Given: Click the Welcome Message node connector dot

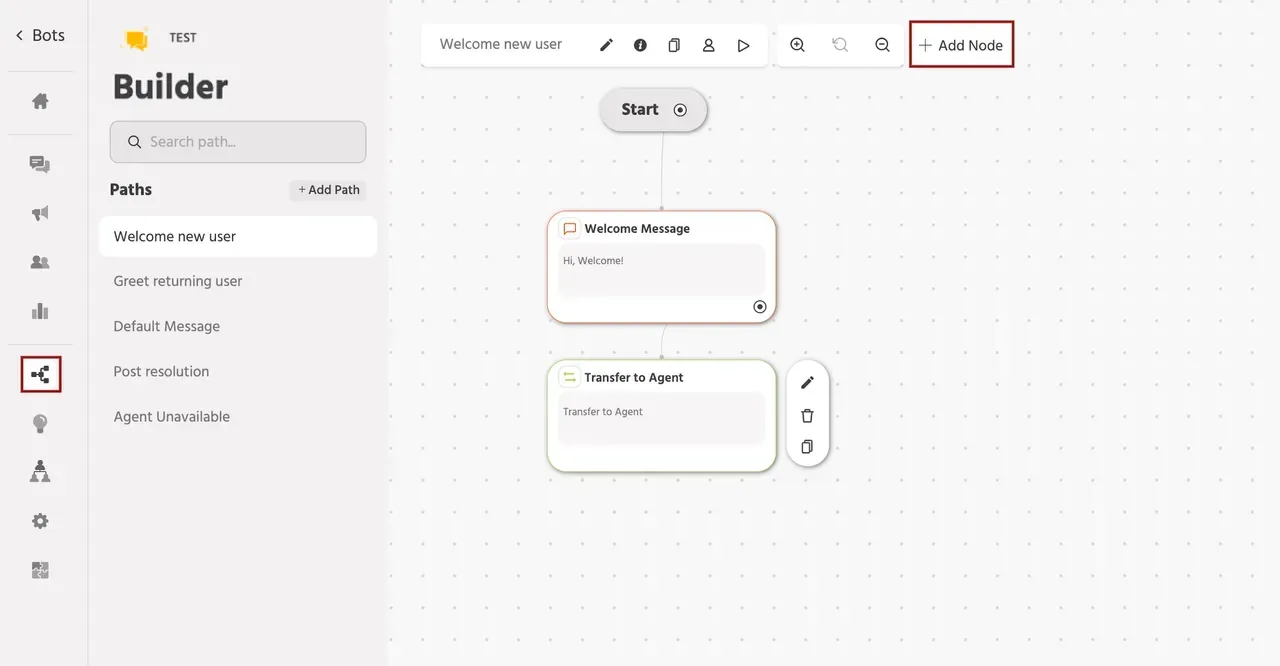Looking at the screenshot, I should pos(760,307).
